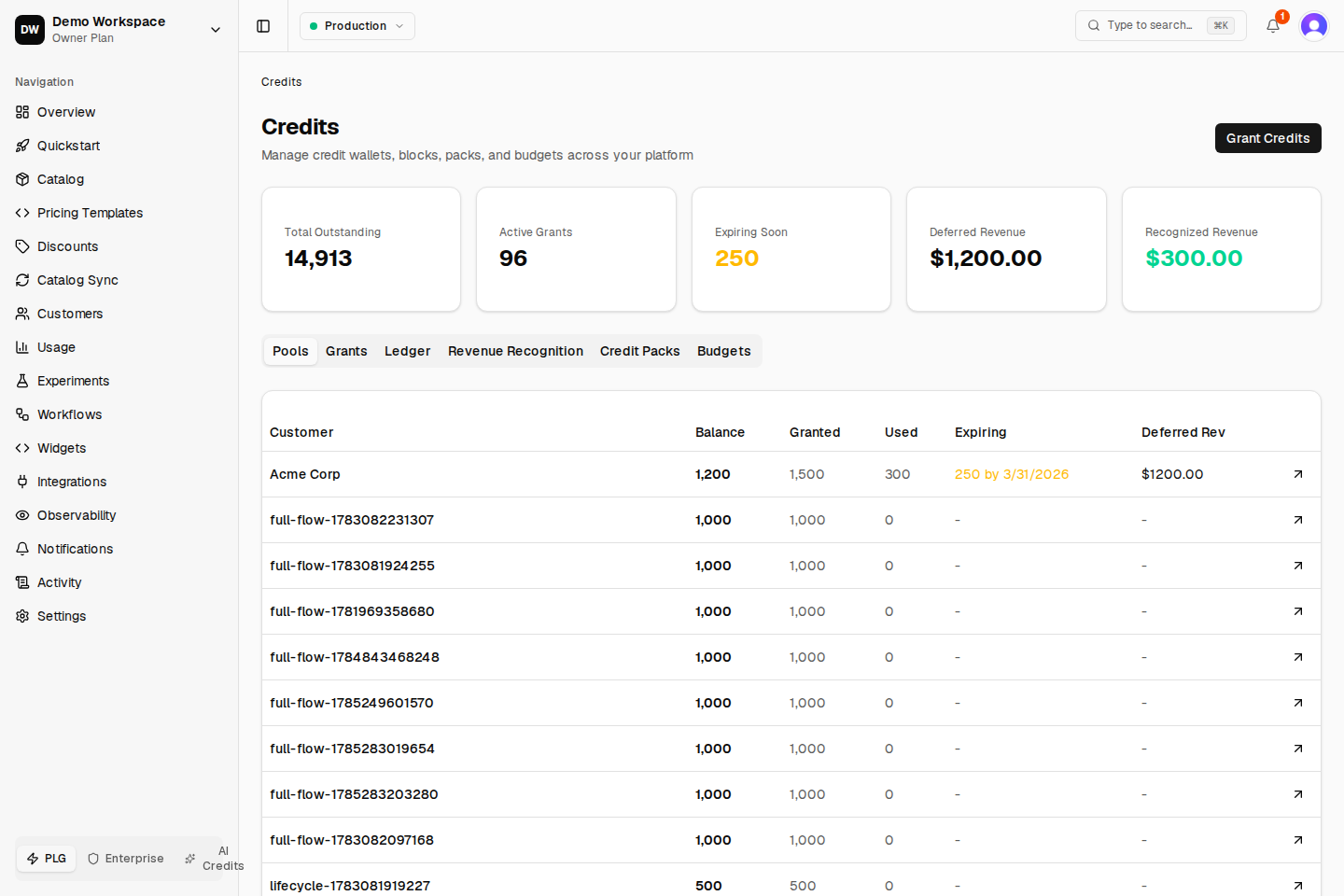Open Acme Corp row arrow icon
The width and height of the screenshot is (1344, 896).
[x=1298, y=474]
